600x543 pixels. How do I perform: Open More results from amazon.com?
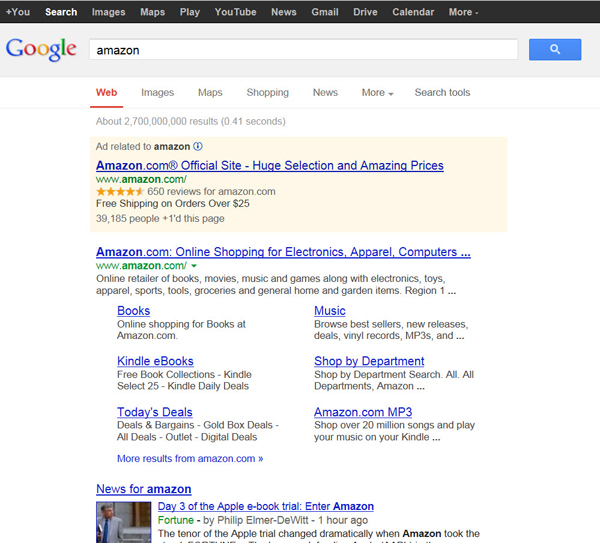(x=189, y=459)
